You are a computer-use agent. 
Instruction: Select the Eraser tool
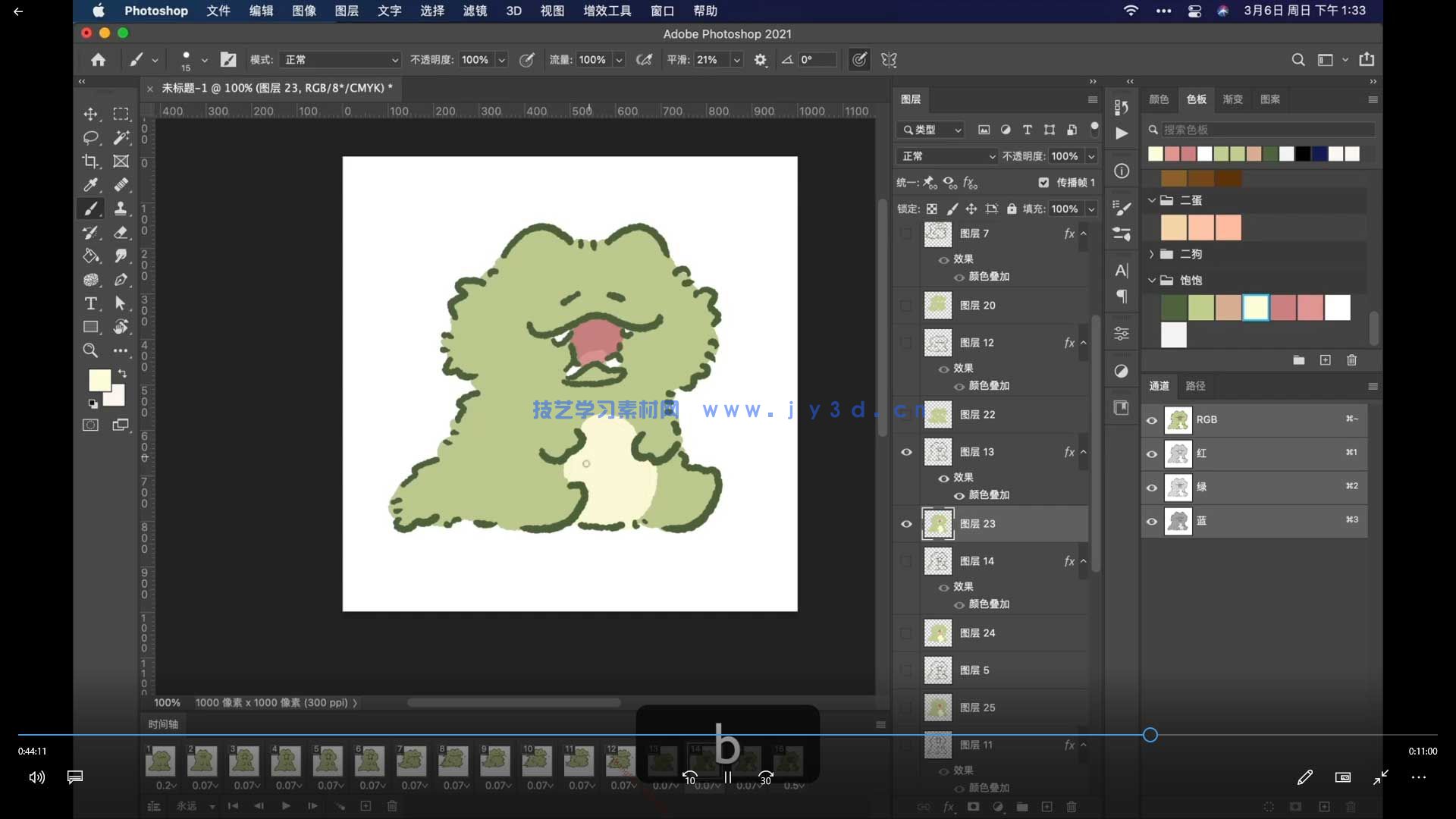121,233
